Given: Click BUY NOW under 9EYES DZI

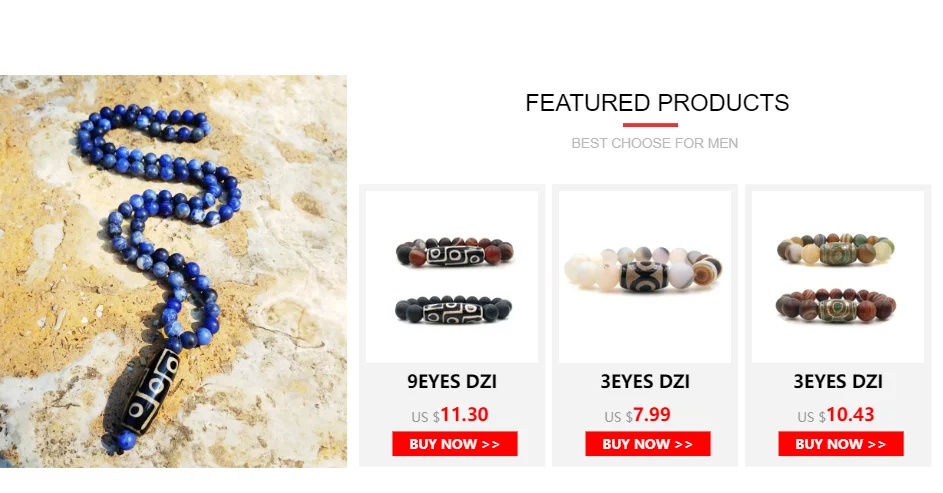Looking at the screenshot, I should [x=455, y=444].
